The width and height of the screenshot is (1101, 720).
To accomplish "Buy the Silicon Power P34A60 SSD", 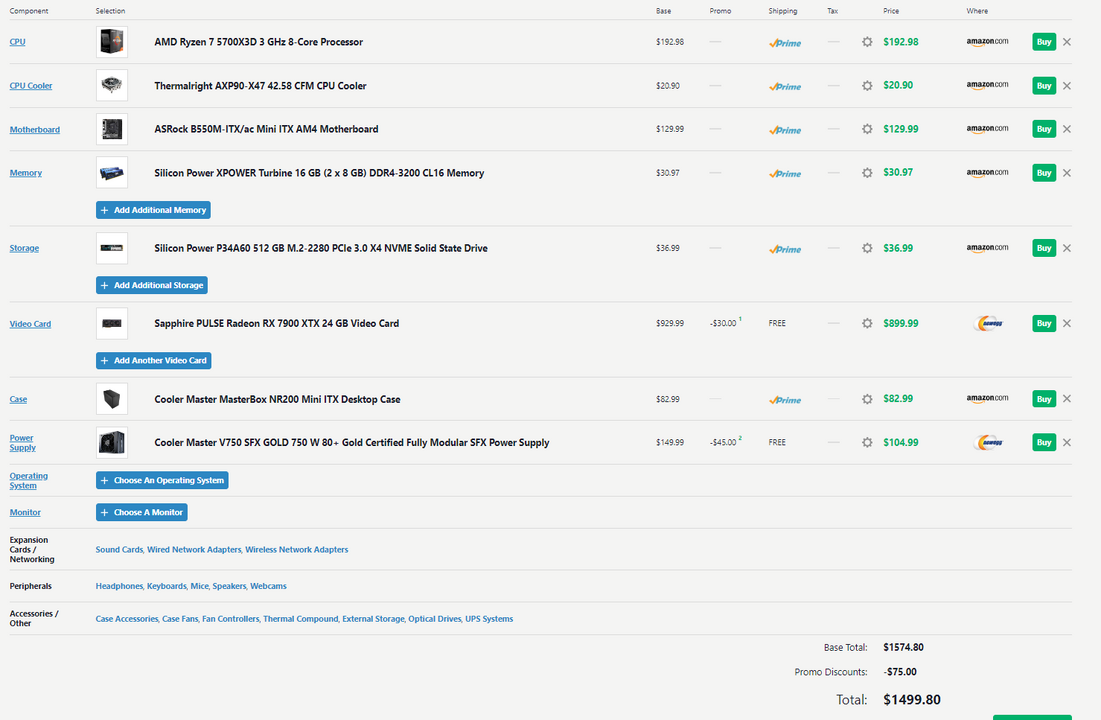I will point(1043,248).
